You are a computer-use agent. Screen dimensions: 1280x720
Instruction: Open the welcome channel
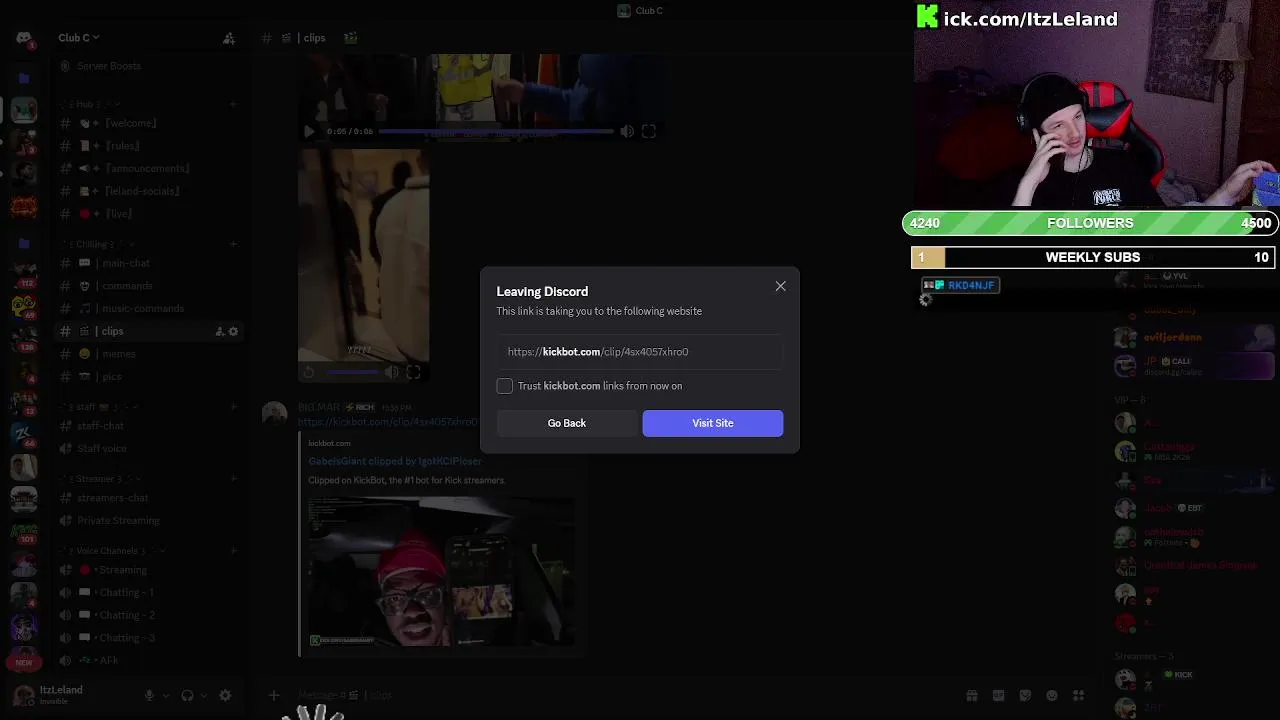tap(131, 123)
